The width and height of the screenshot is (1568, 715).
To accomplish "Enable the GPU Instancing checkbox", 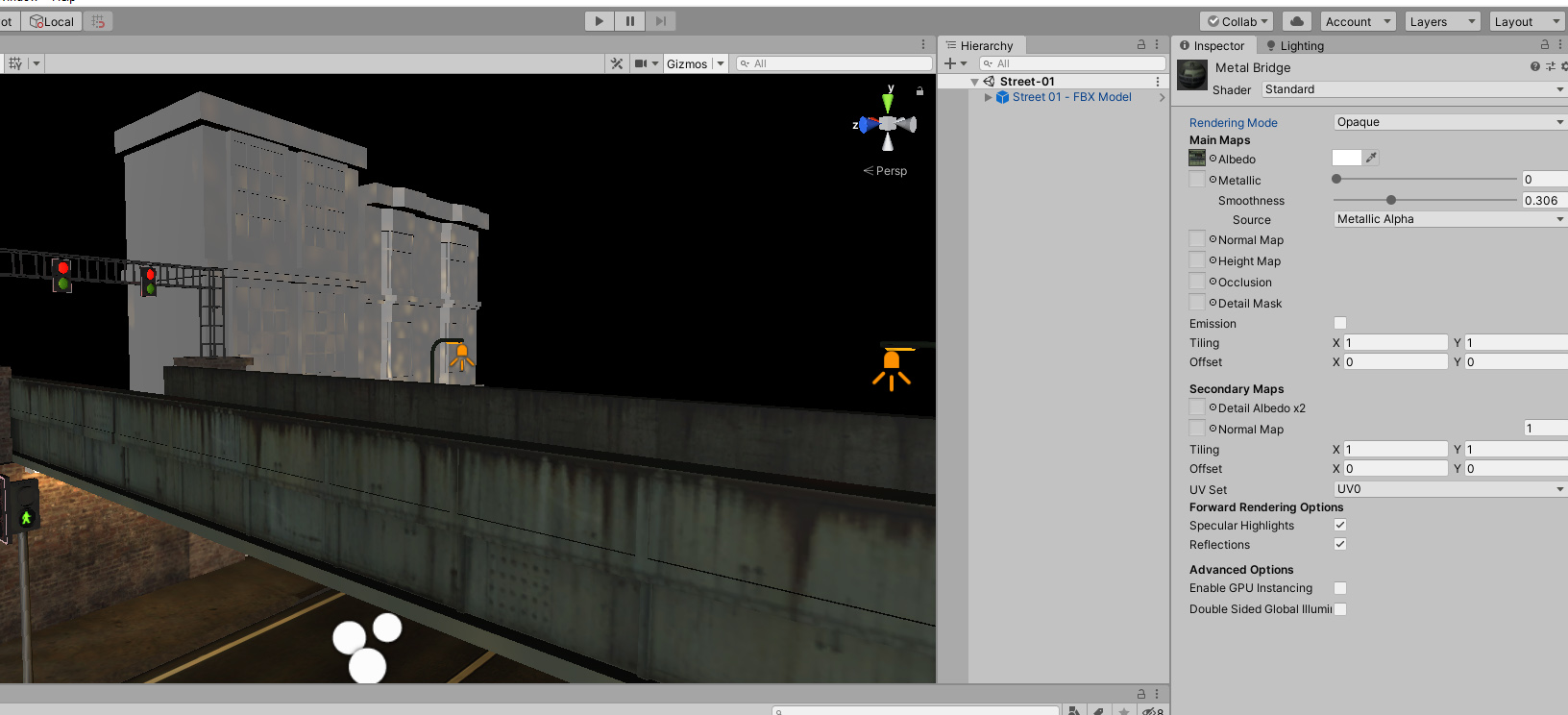I will pos(1340,588).
